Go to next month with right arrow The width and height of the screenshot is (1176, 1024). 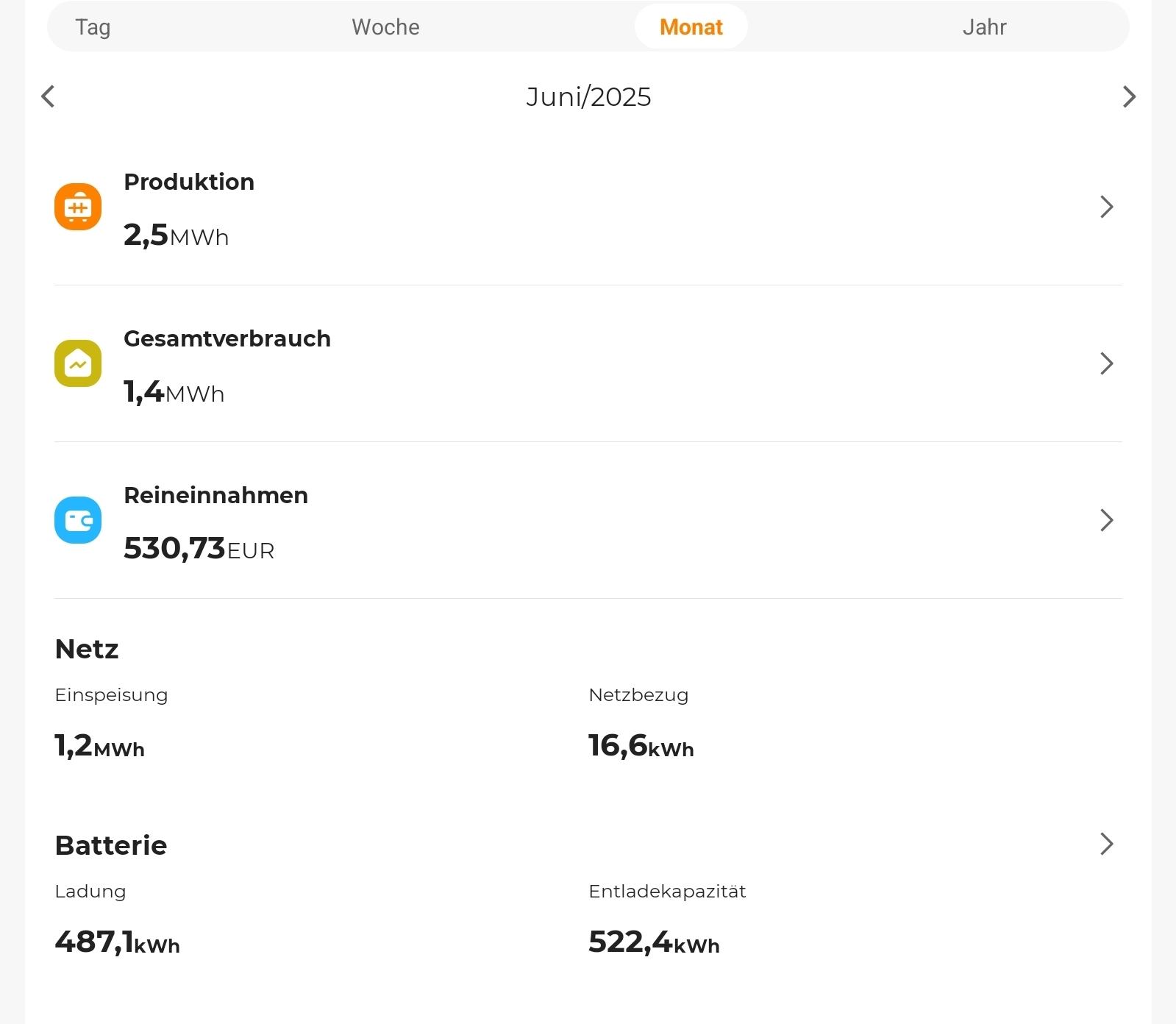pyautogui.click(x=1129, y=96)
